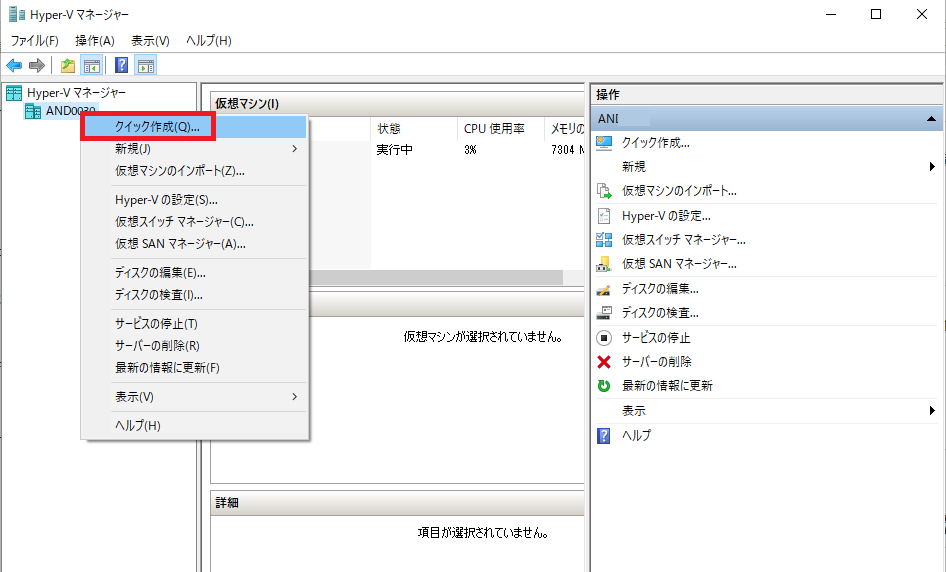Click the red X サーバーの削除 icon

[604, 362]
